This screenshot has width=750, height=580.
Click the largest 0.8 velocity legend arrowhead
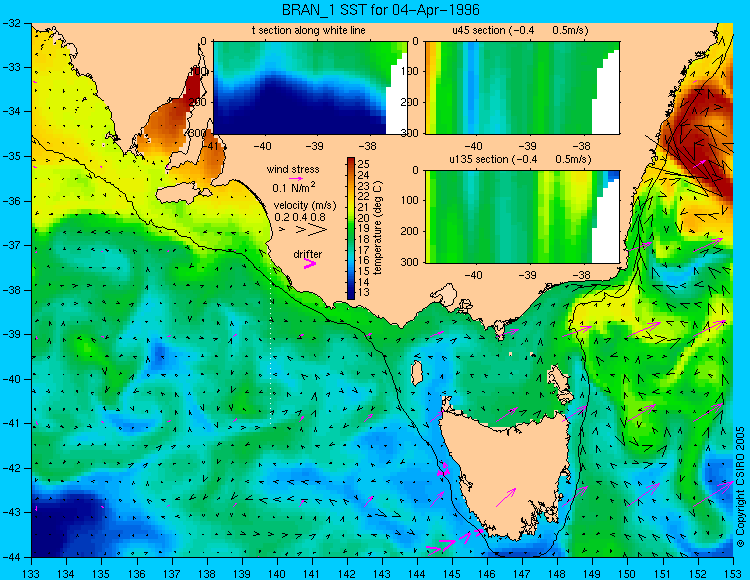pos(317,230)
